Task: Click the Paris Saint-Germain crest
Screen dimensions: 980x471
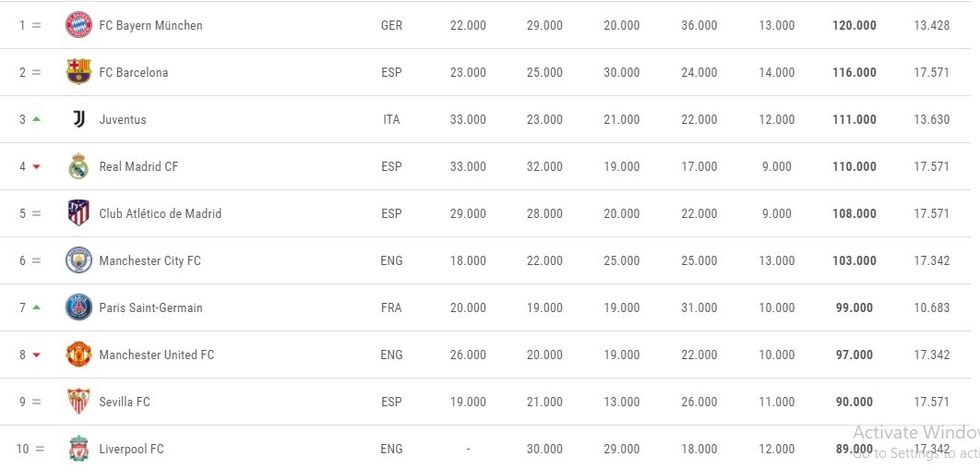Action: 78,307
